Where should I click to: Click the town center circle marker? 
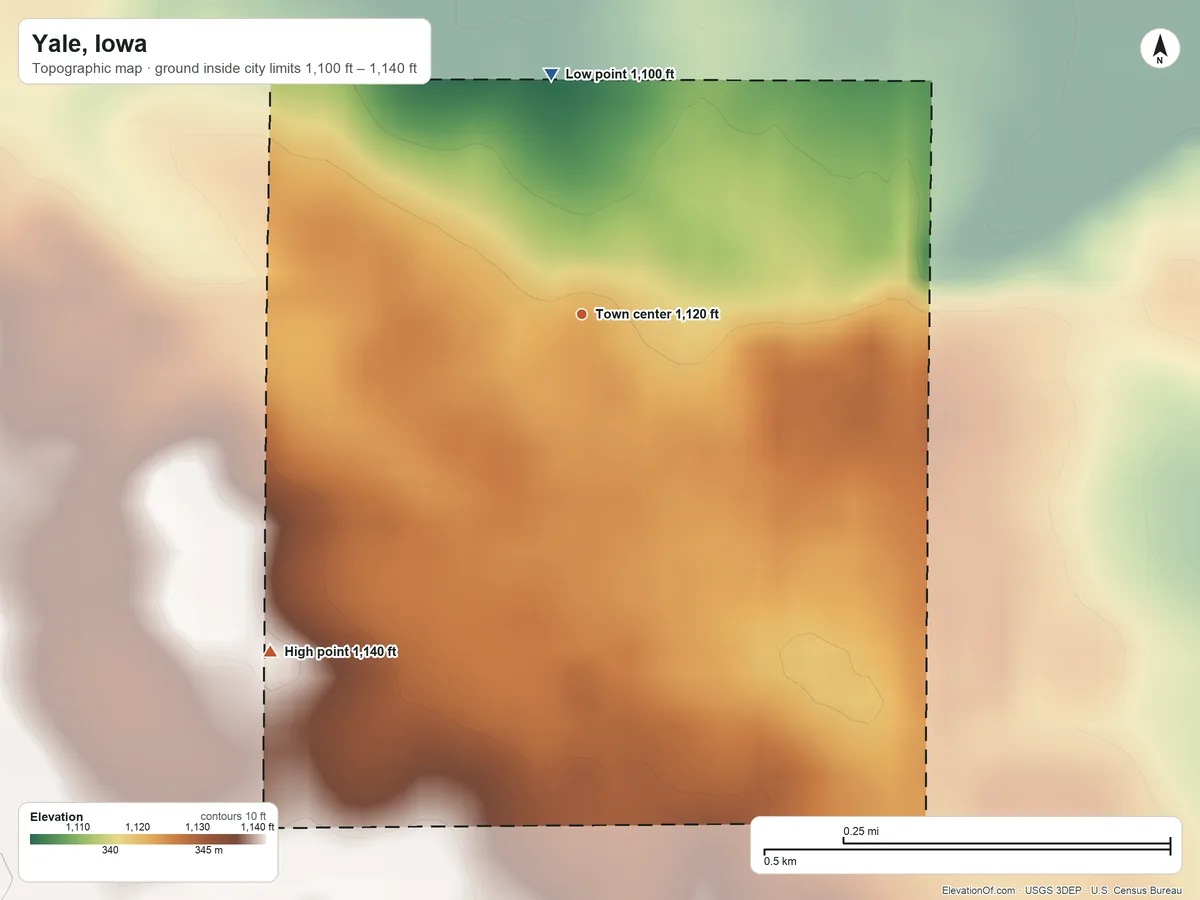click(x=581, y=314)
